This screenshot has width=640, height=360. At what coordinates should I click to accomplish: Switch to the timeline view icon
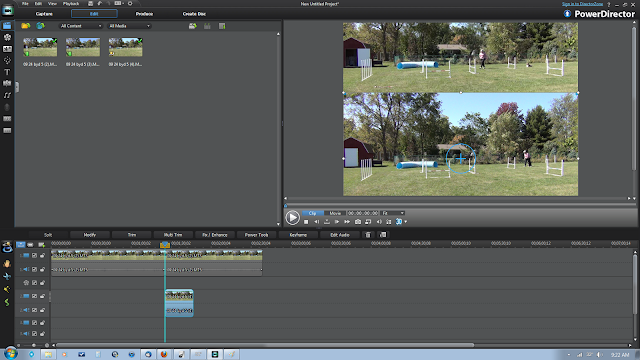[x=20, y=244]
